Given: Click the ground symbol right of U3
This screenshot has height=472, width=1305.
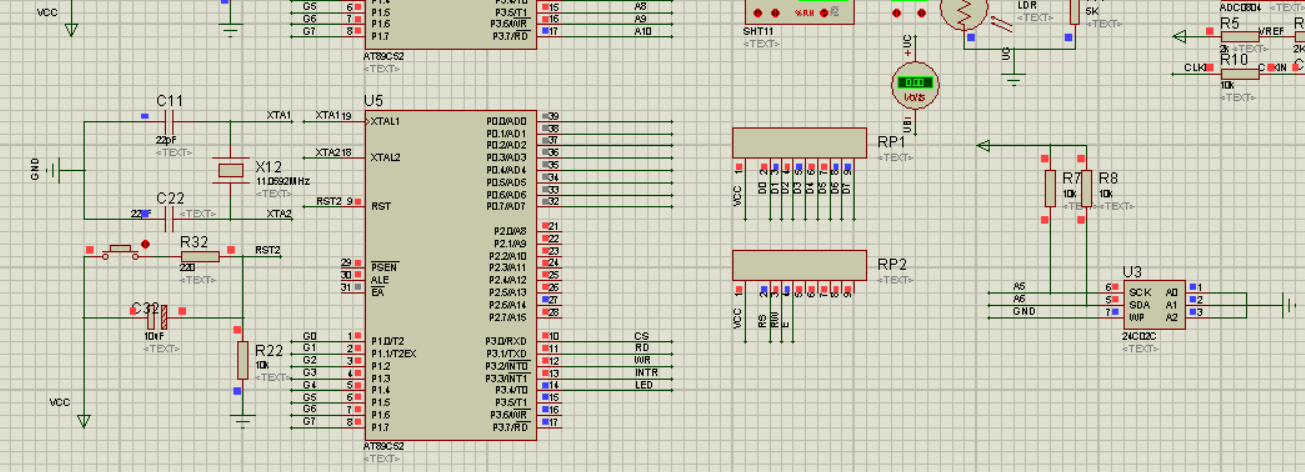Looking at the screenshot, I should (x=1290, y=304).
